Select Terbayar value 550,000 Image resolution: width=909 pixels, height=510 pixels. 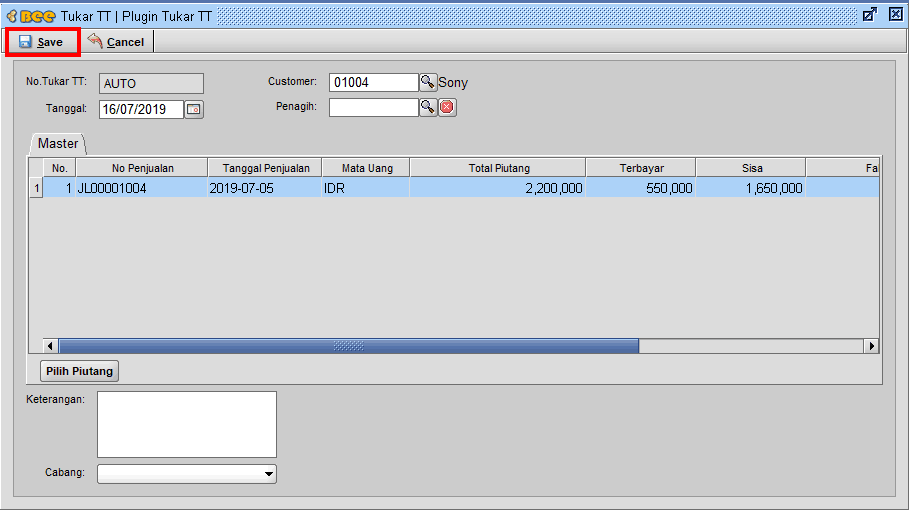pos(641,188)
